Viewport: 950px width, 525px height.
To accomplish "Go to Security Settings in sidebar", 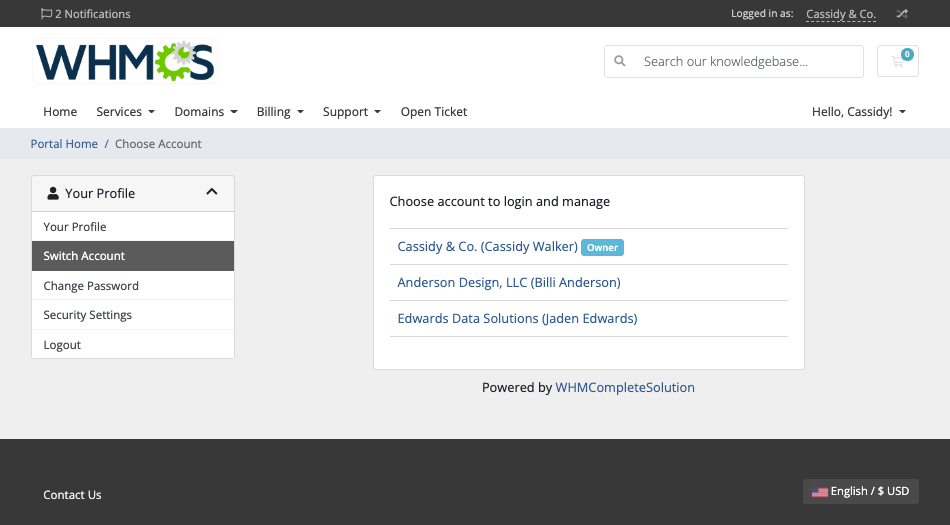I will [133, 315].
